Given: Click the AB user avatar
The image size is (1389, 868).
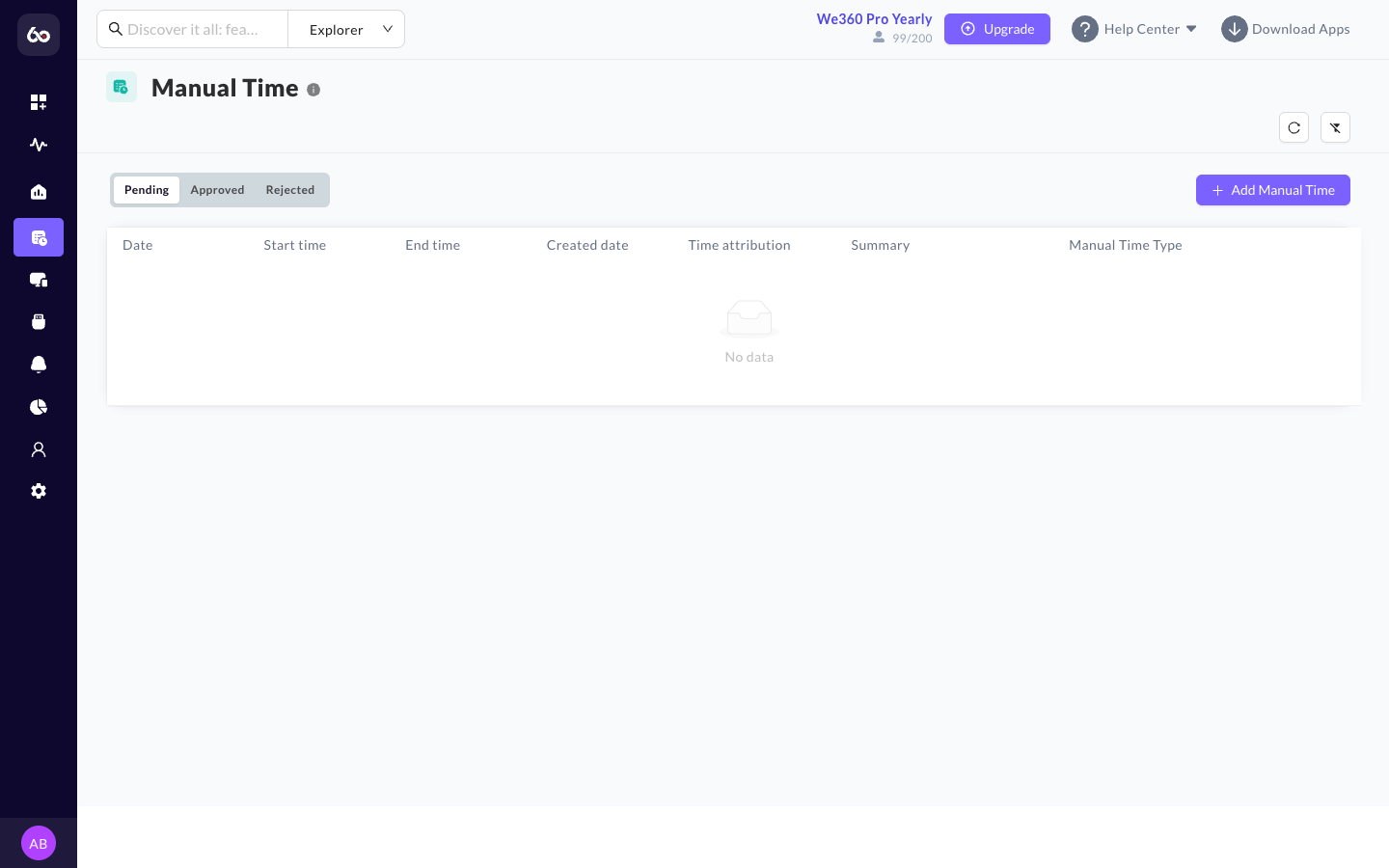Looking at the screenshot, I should pos(39,843).
